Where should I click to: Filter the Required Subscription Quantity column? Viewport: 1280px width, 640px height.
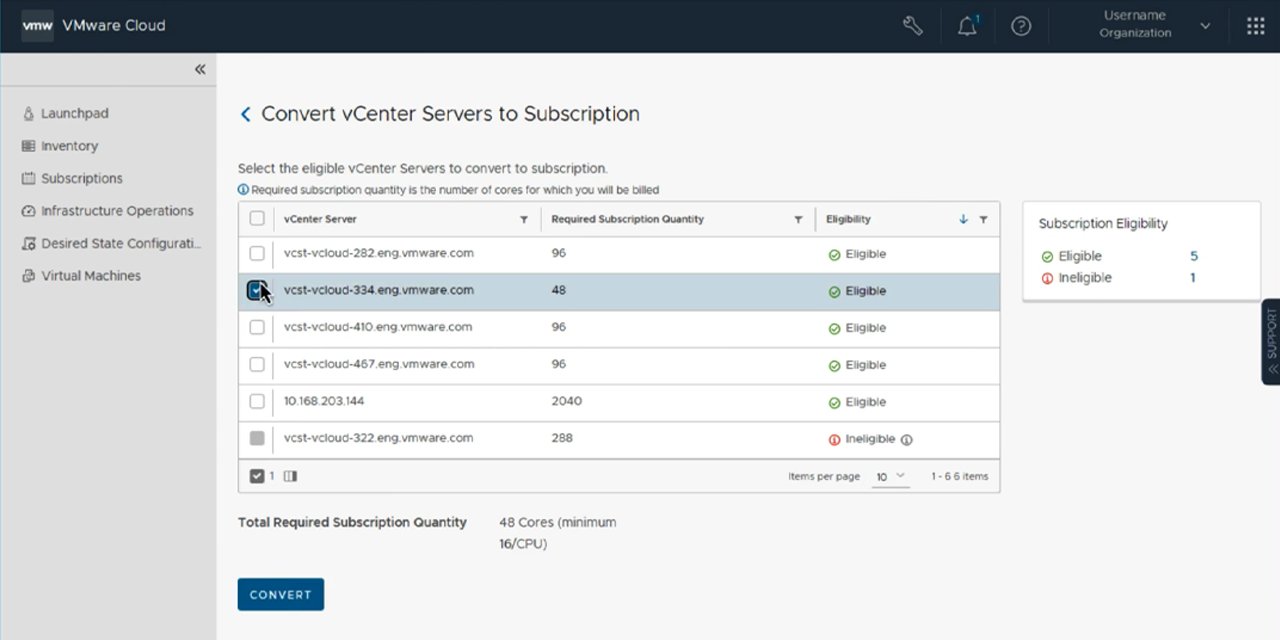tap(798, 220)
